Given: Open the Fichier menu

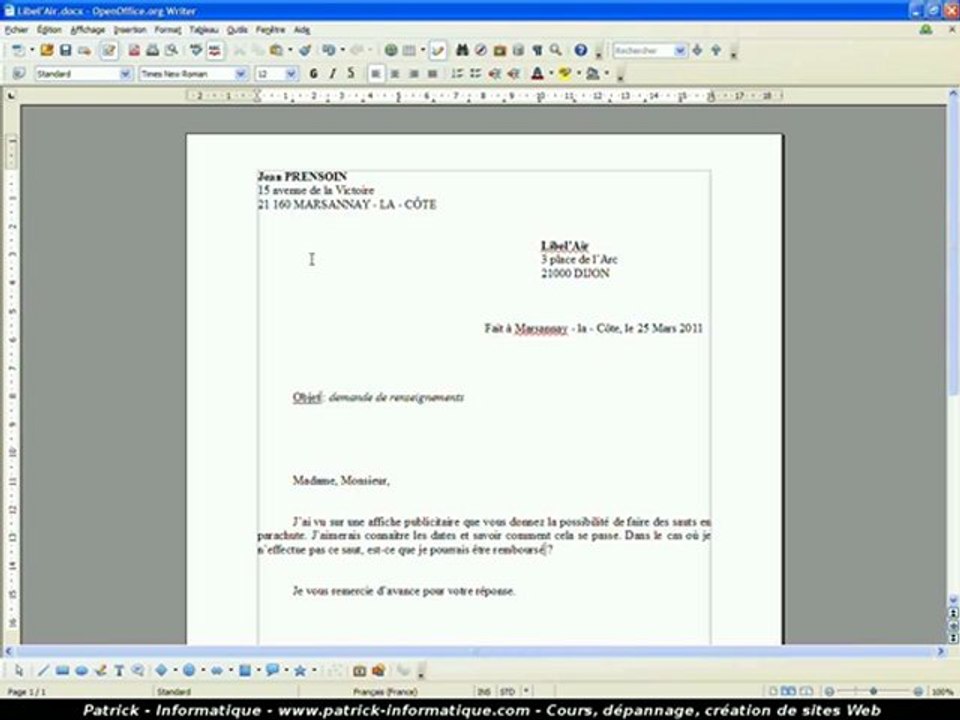Looking at the screenshot, I should pos(17,29).
